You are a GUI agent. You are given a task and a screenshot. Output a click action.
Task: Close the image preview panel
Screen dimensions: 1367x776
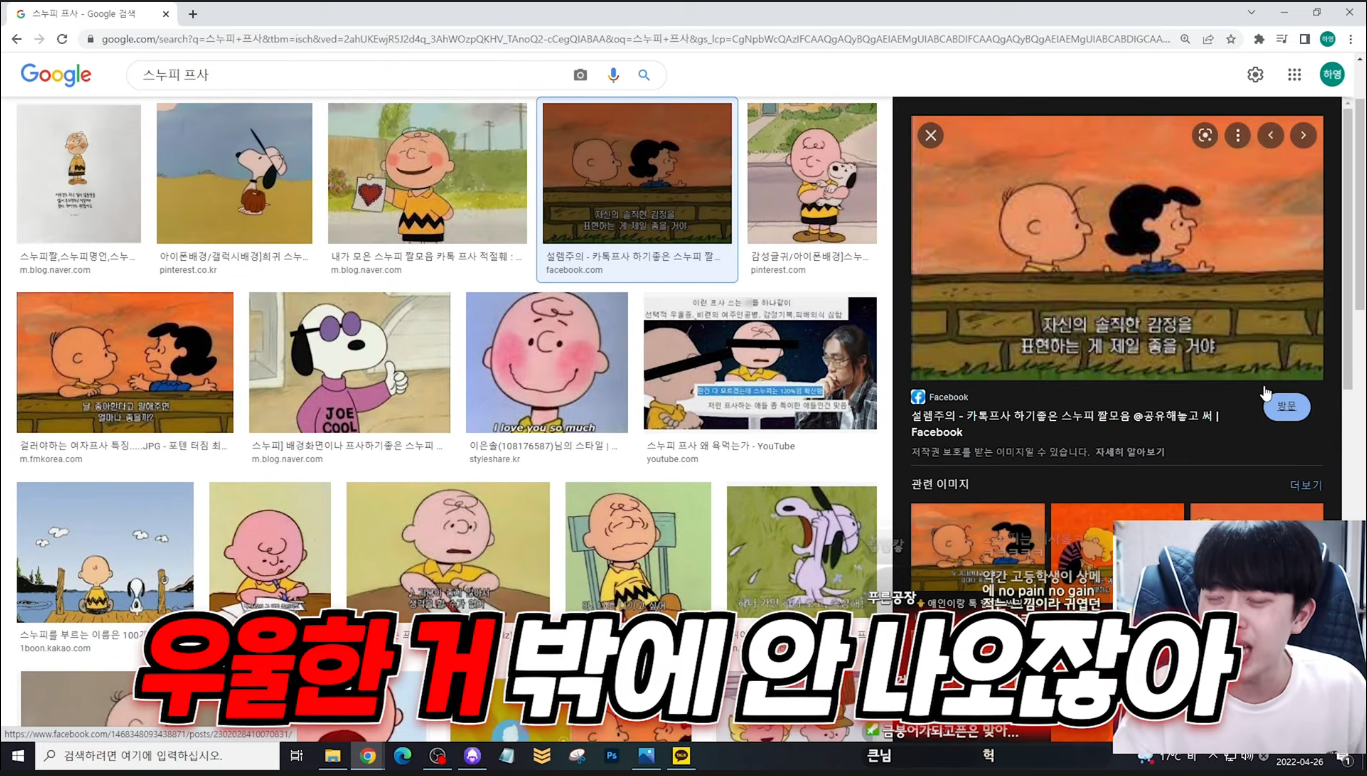tap(930, 135)
